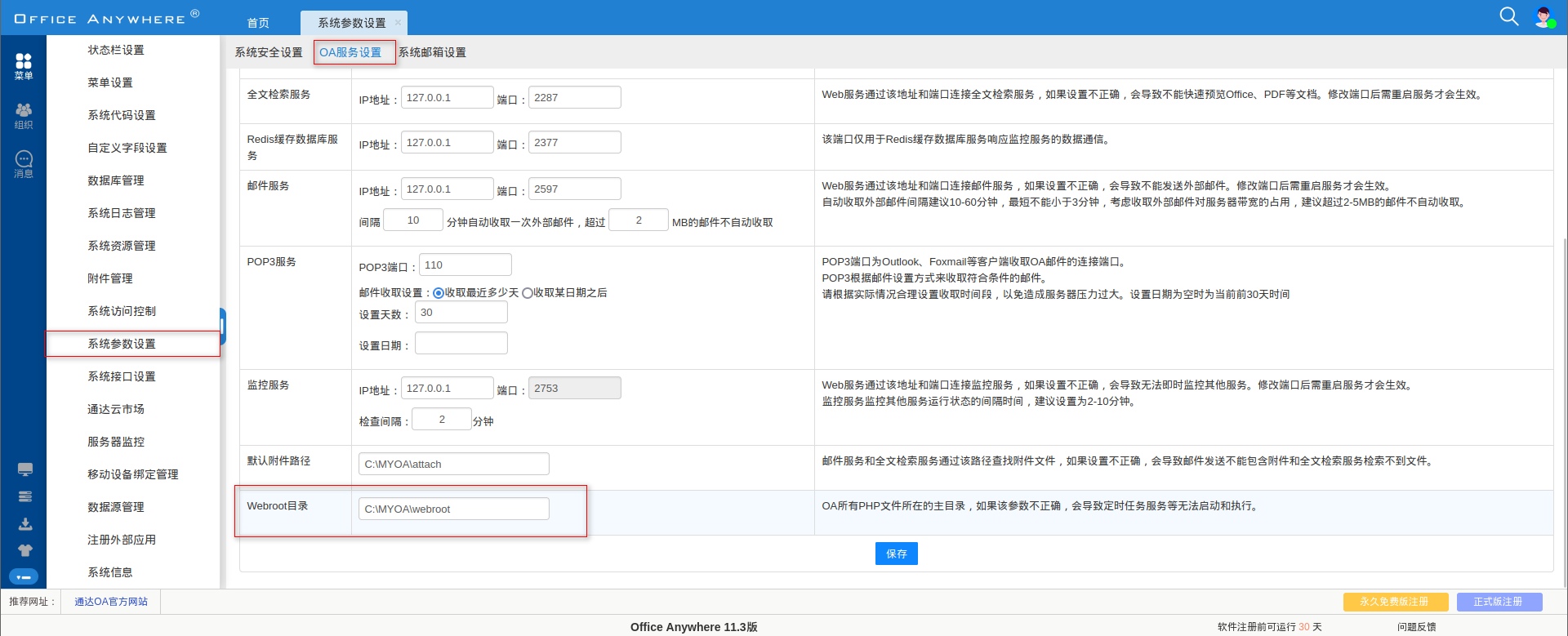Click the POP3端口 field 110
This screenshot has height=636, width=1568.
(465, 265)
